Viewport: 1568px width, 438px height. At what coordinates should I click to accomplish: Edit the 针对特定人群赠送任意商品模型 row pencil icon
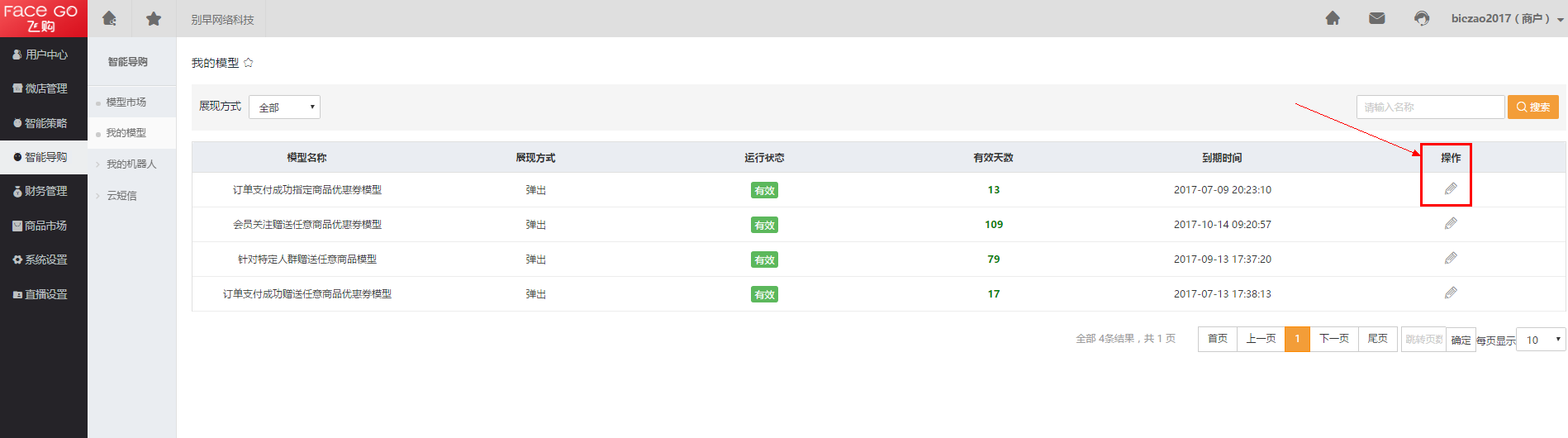coord(1451,259)
